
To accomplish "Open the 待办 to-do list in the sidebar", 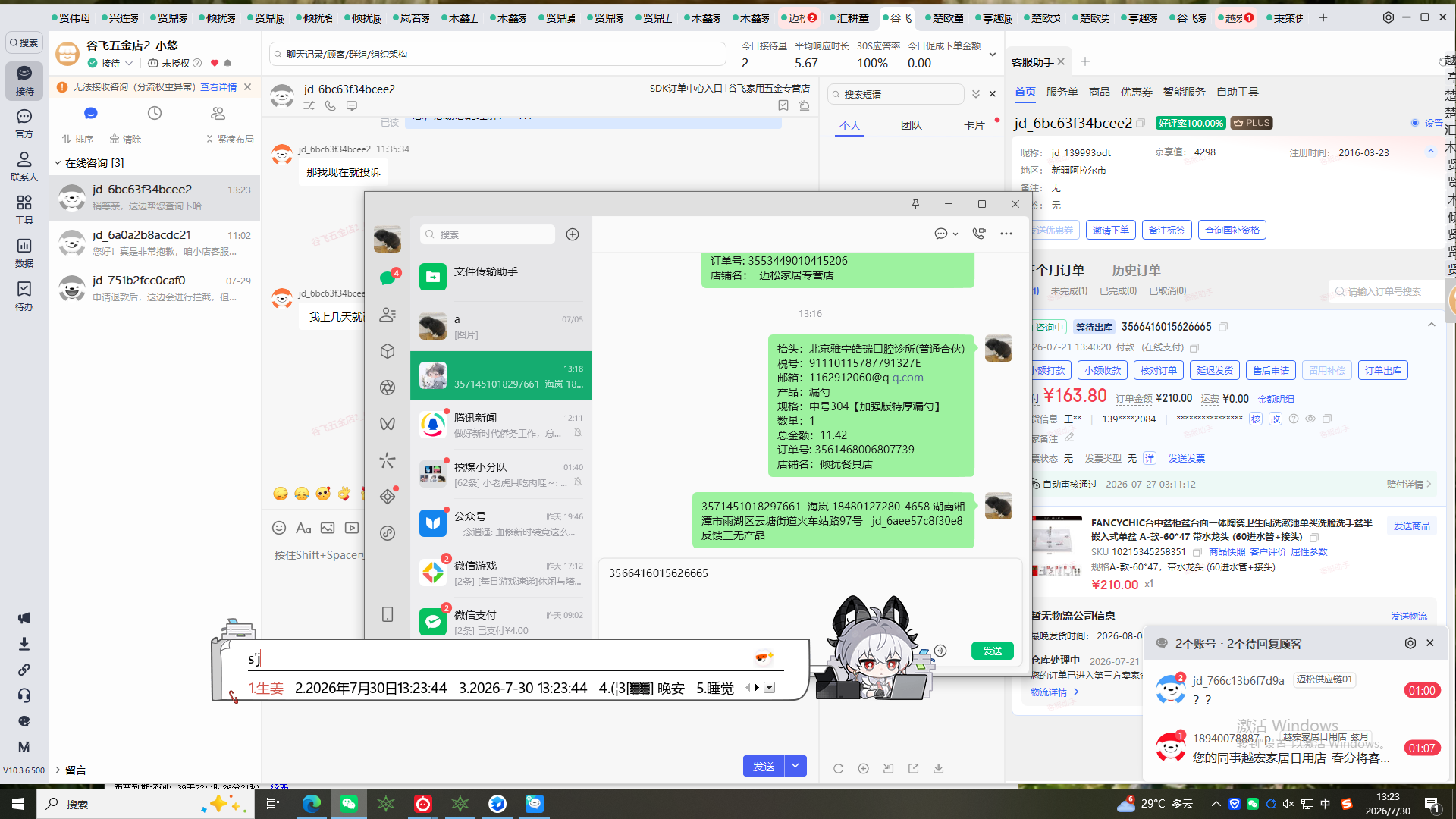I will [x=24, y=296].
